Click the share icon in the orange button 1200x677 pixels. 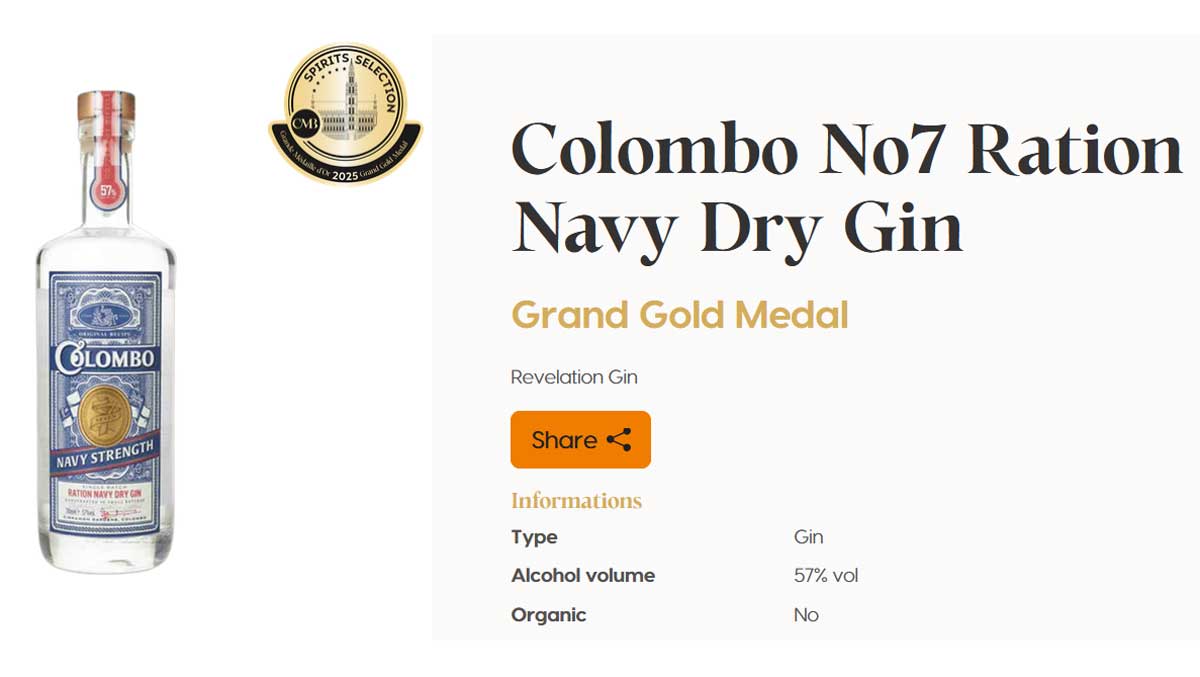click(619, 440)
